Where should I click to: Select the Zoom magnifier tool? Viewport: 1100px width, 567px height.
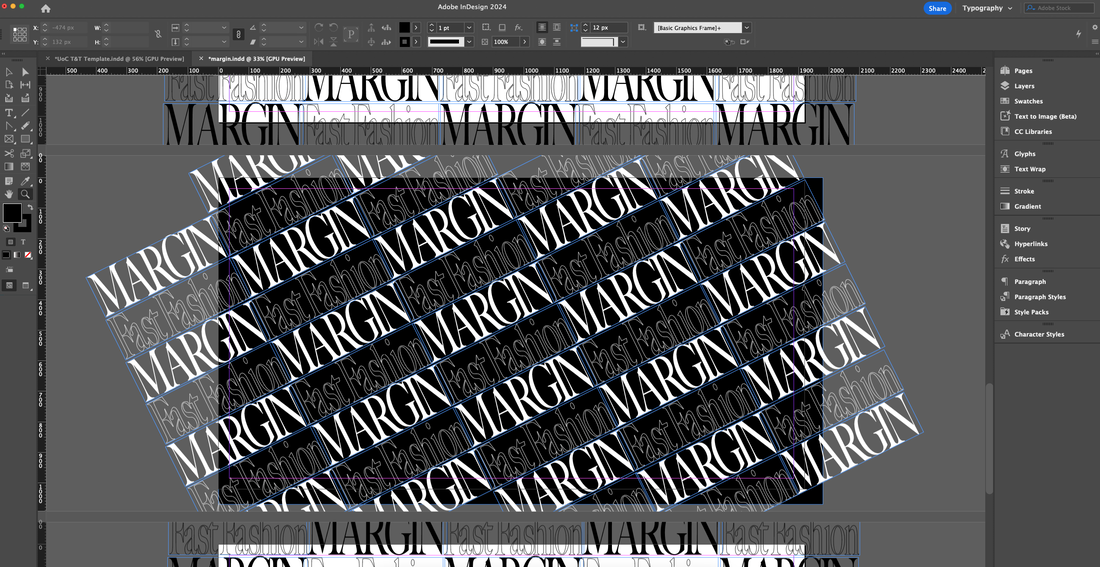(x=25, y=194)
